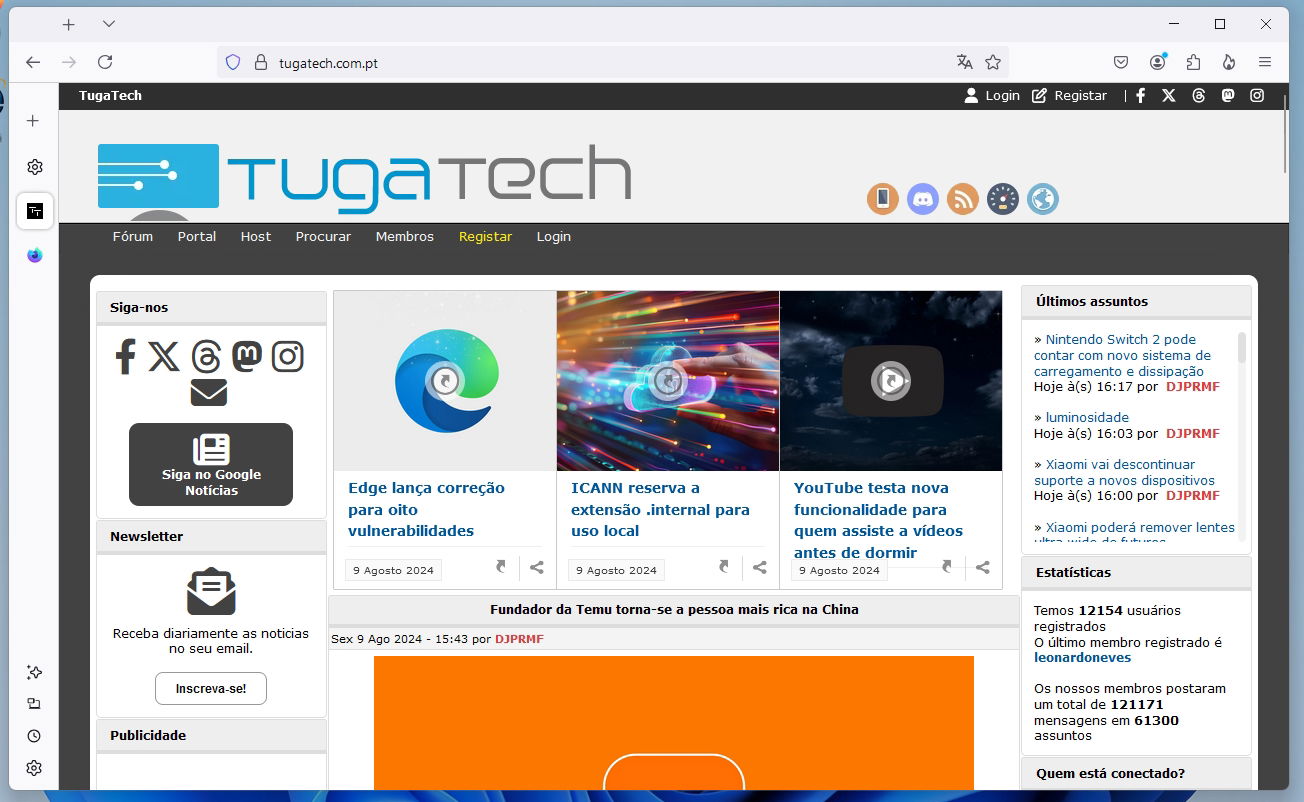This screenshot has width=1304, height=802.
Task: Click share icon under Edge article
Action: coord(537,567)
